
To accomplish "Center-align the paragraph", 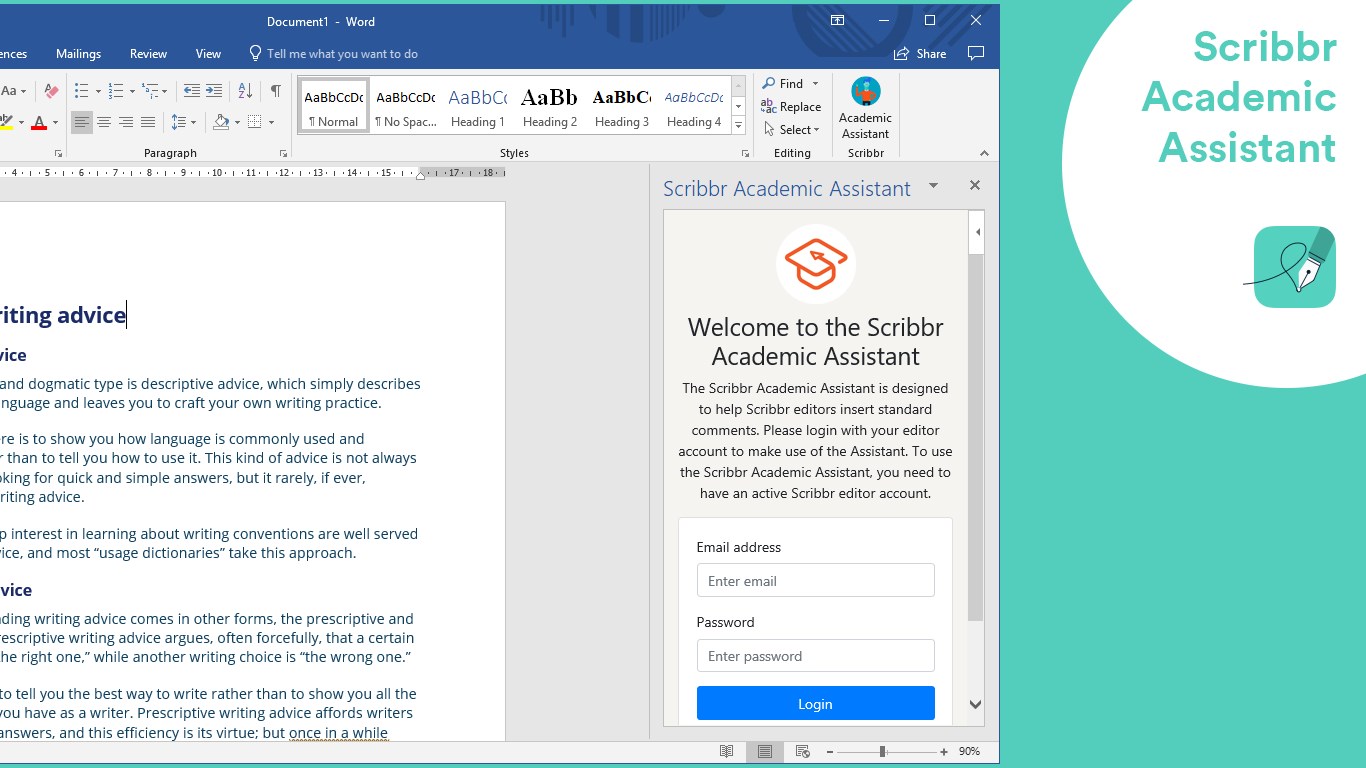I will tap(104, 122).
